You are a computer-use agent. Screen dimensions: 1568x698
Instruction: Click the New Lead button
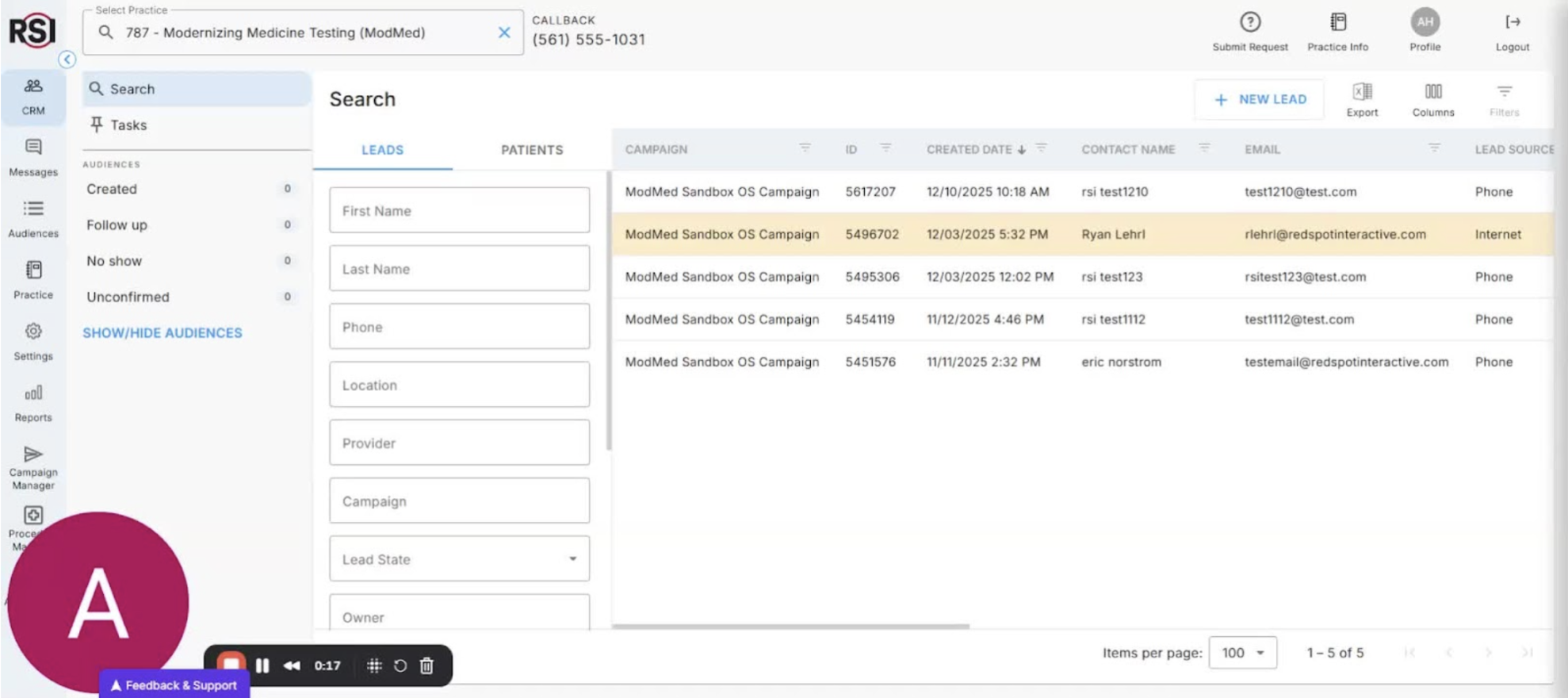1259,99
